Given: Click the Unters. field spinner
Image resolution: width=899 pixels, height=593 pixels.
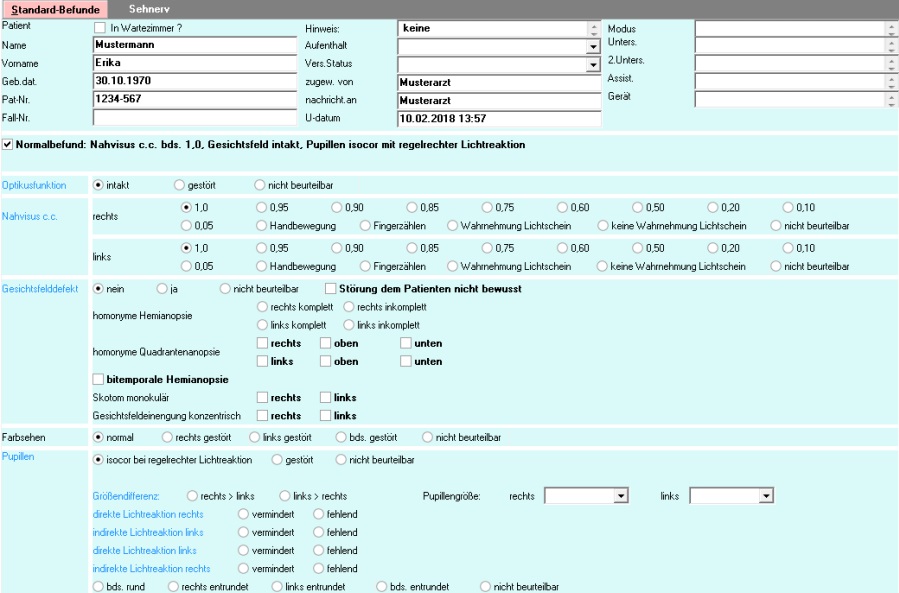Looking at the screenshot, I should tap(892, 46).
